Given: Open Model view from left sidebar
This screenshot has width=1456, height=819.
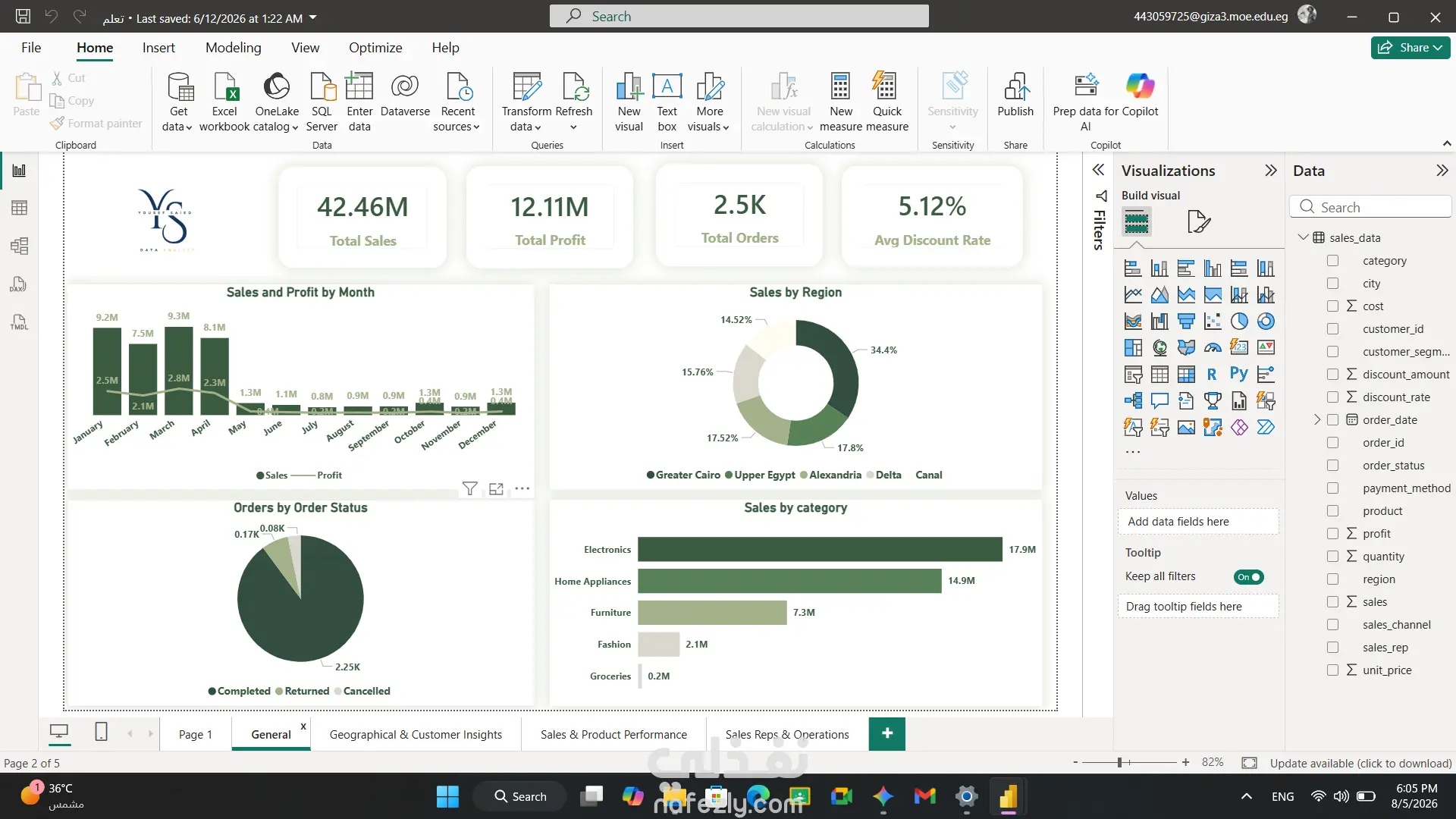Looking at the screenshot, I should tap(20, 246).
